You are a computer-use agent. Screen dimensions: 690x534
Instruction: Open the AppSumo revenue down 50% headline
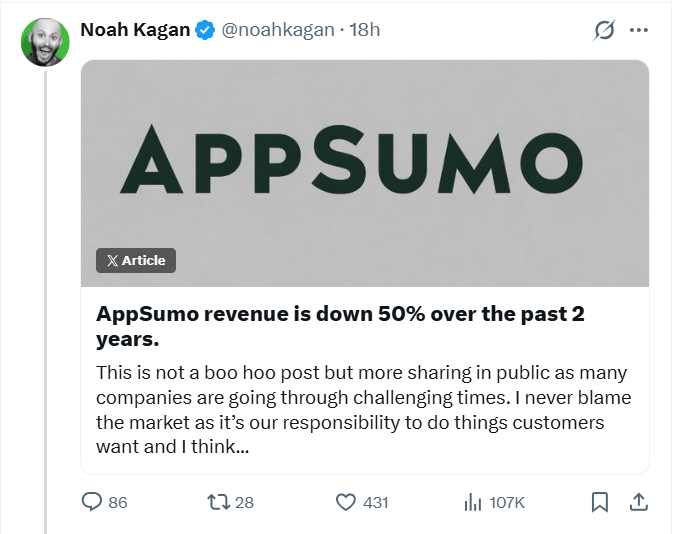(340, 327)
